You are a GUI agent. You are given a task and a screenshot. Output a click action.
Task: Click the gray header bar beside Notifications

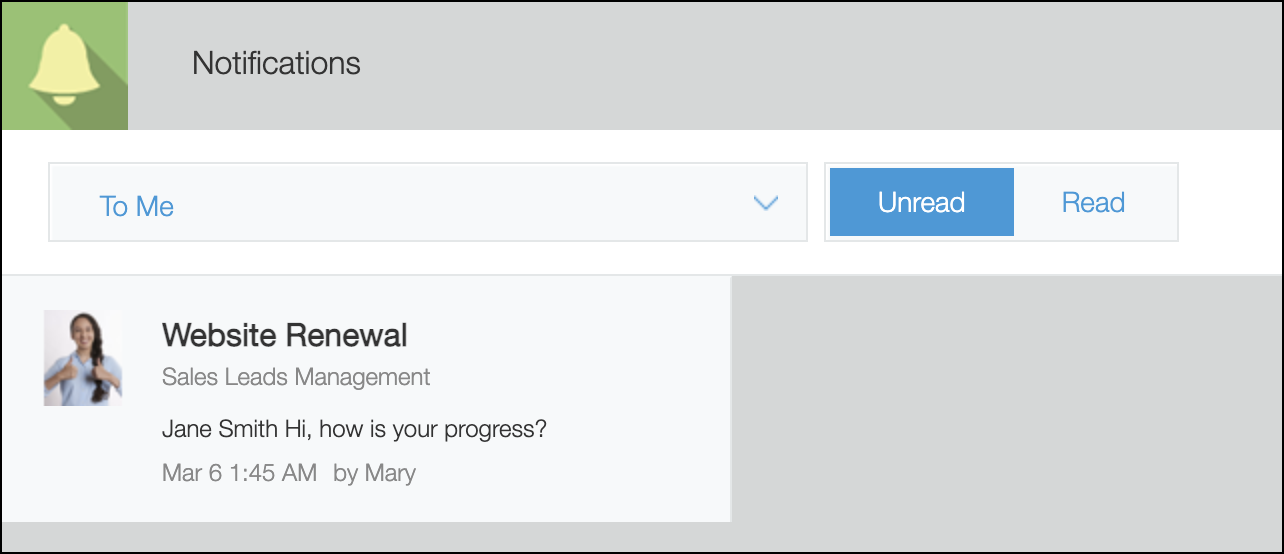[x=800, y=64]
